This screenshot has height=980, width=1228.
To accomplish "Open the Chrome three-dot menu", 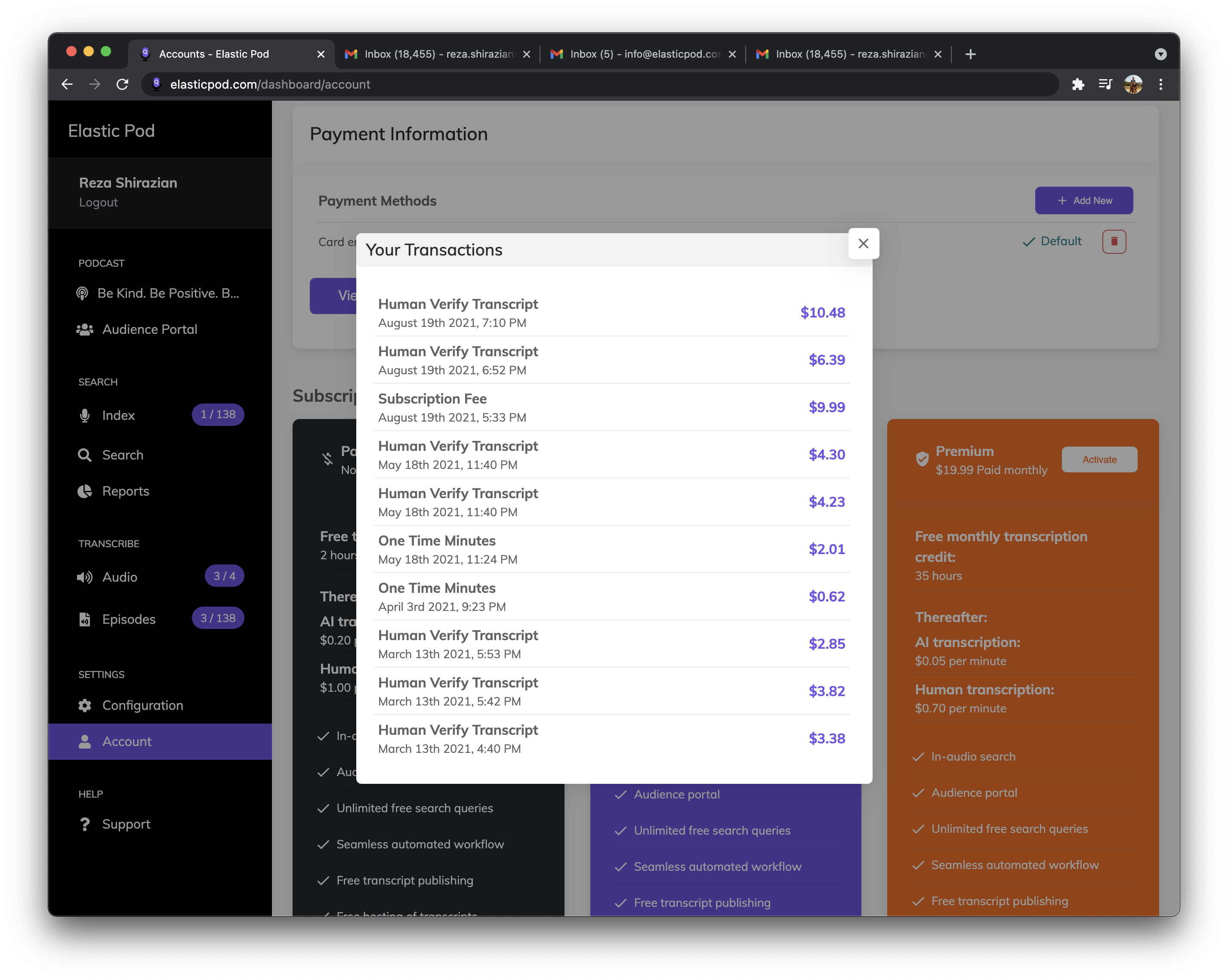I will [1160, 84].
